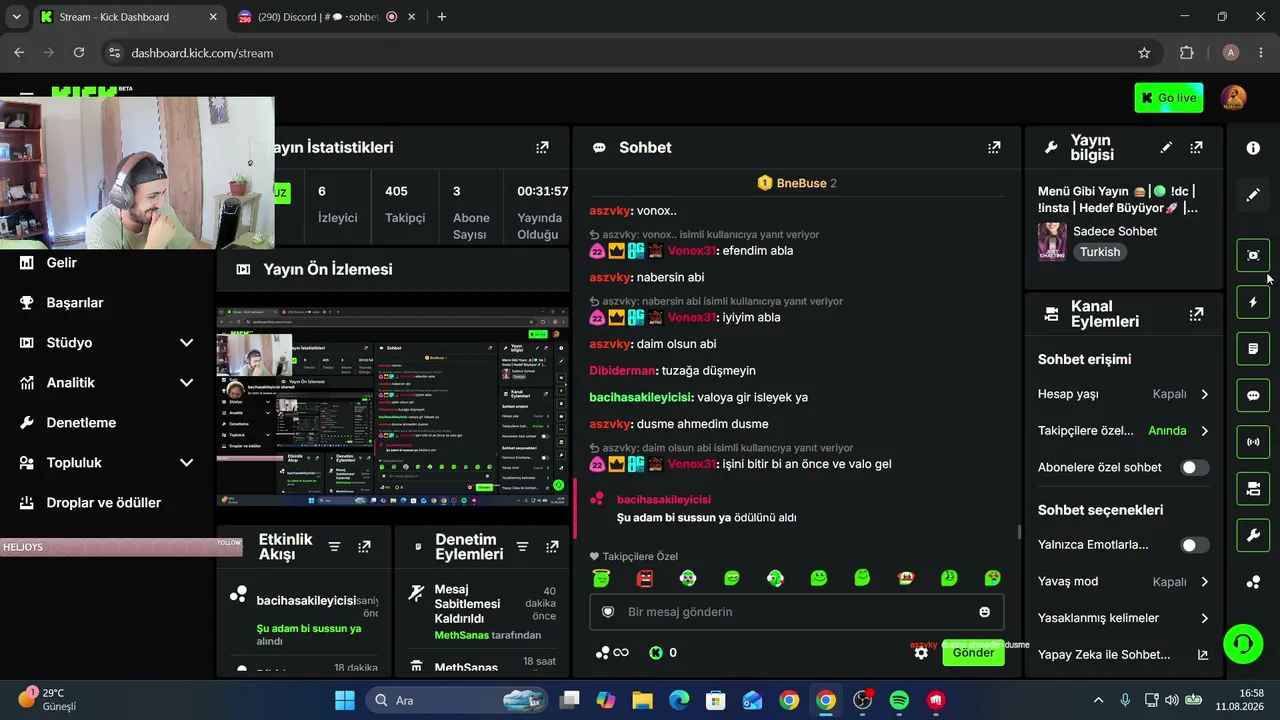Open Takipçilere özel setting chevron
The height and width of the screenshot is (720, 1280).
coord(1204,431)
